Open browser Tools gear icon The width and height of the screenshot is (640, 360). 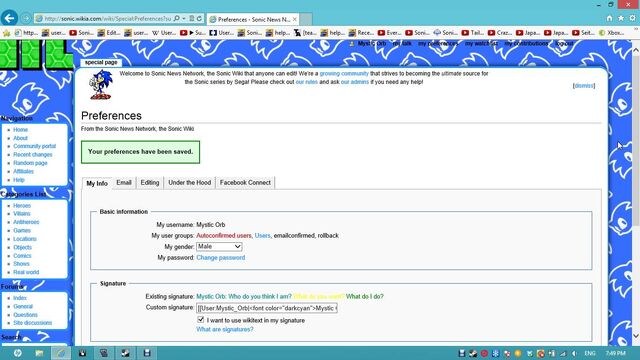632,18
